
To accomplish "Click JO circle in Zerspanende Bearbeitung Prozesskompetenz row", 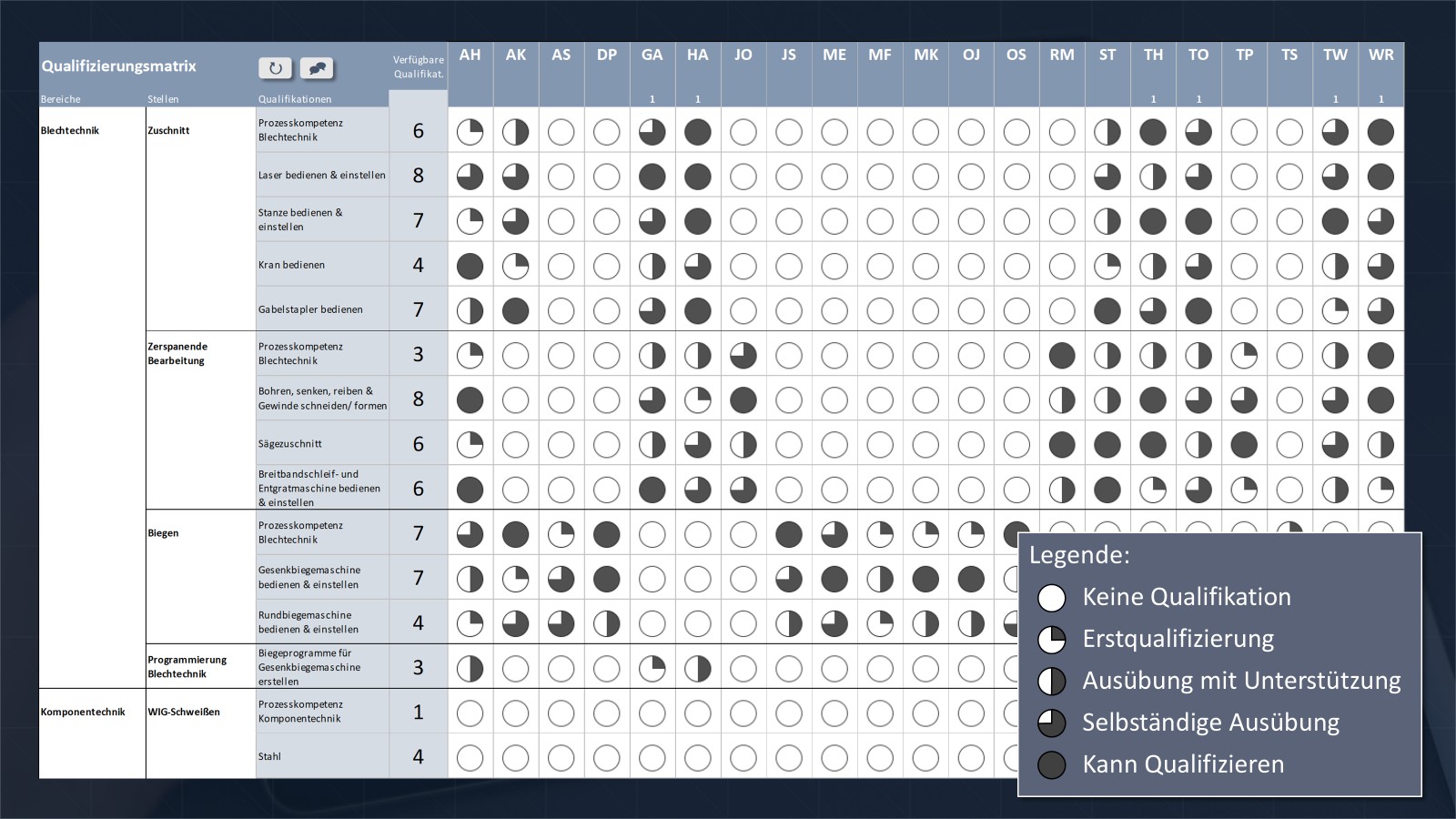I will pos(743,355).
